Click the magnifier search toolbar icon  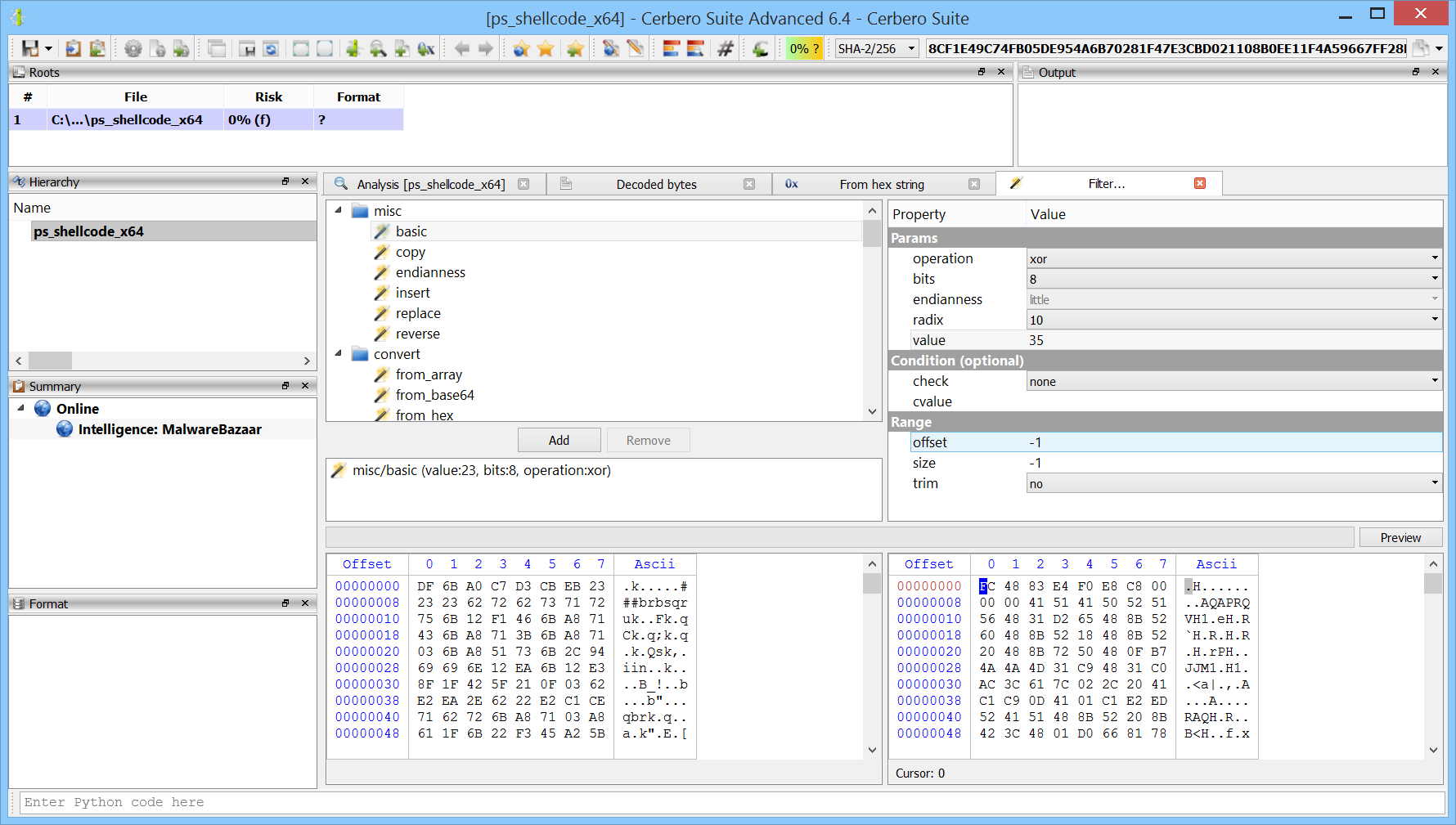378,48
